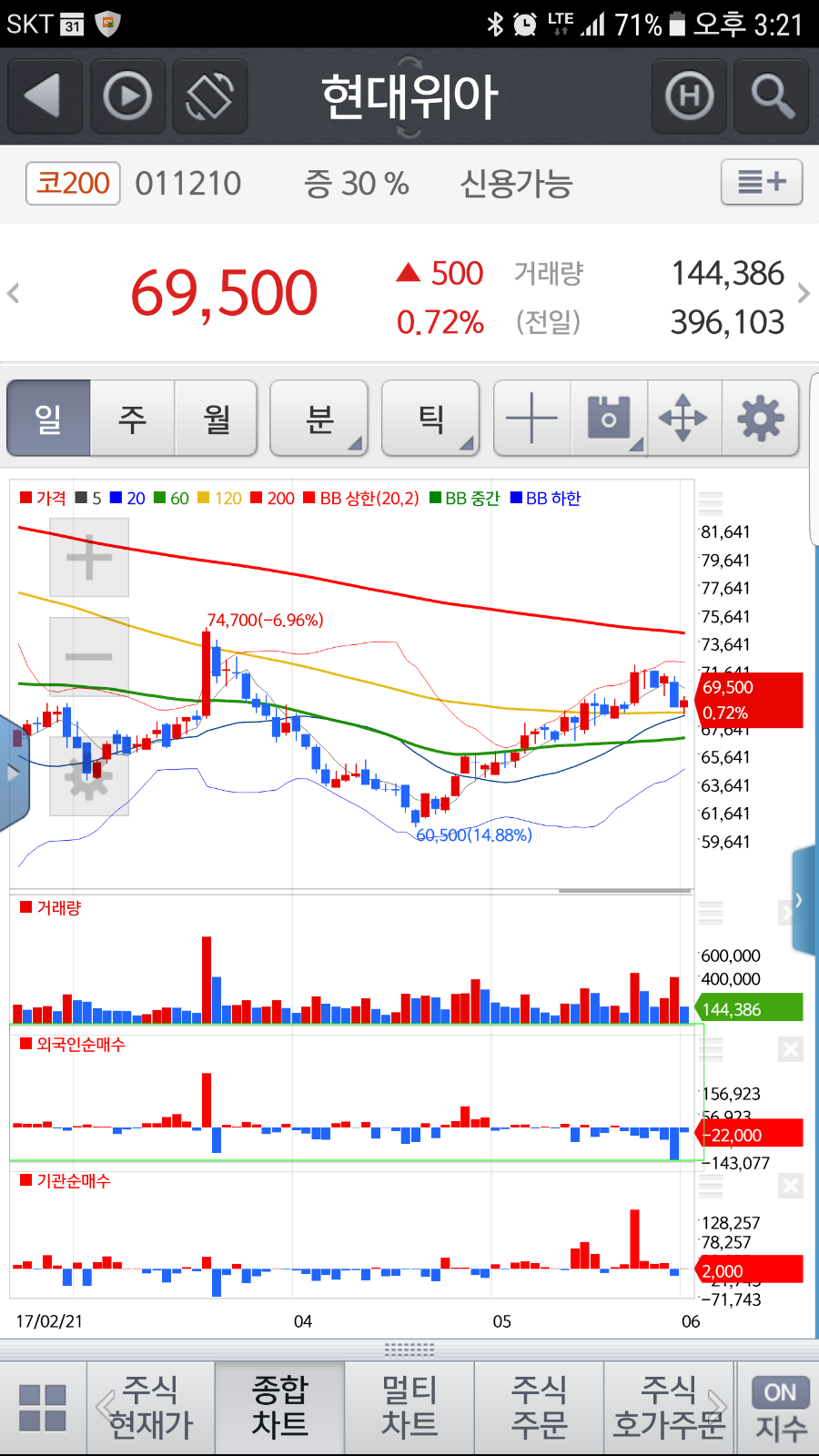Select the 일 daily period
This screenshot has height=1456, width=819.
tap(49, 419)
